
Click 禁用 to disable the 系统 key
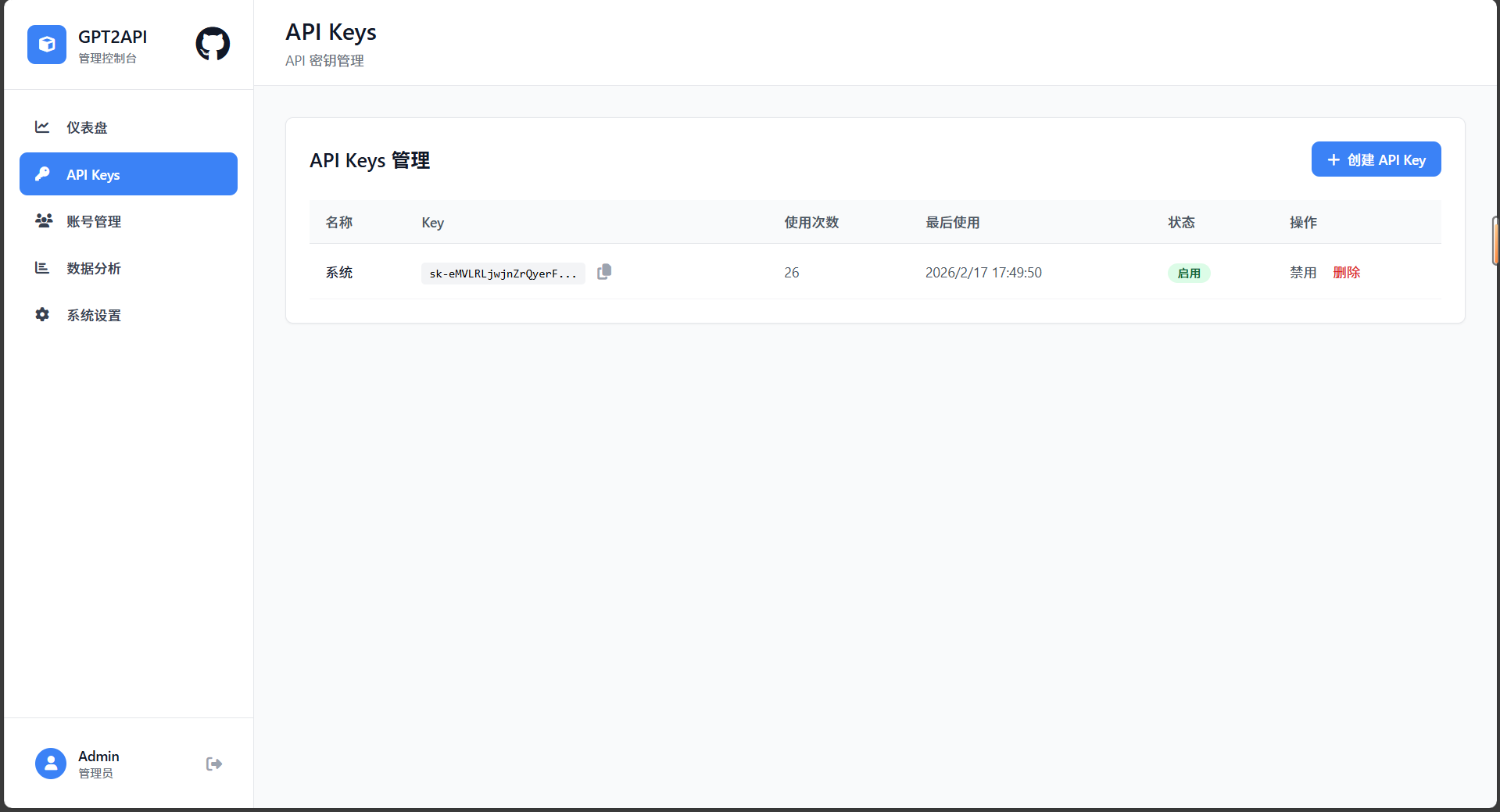pos(1302,272)
